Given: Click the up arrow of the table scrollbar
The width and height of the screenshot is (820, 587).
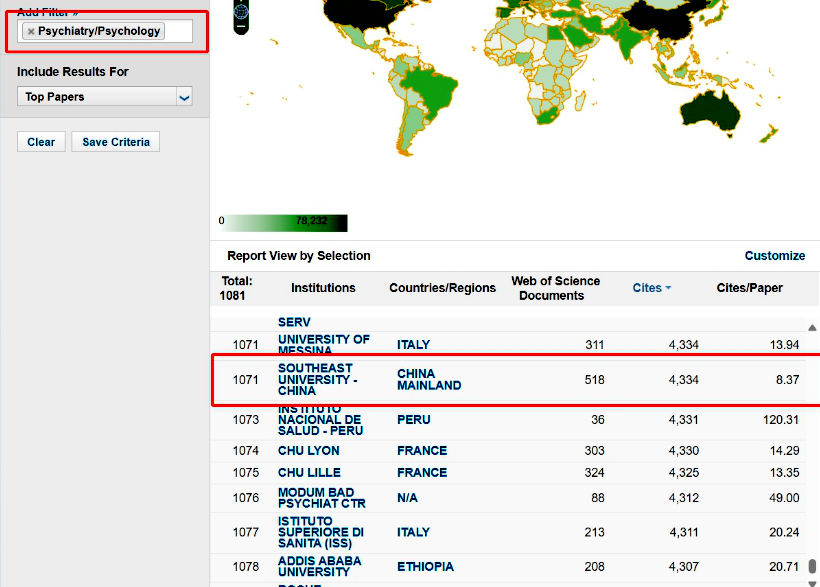Looking at the screenshot, I should (812, 328).
